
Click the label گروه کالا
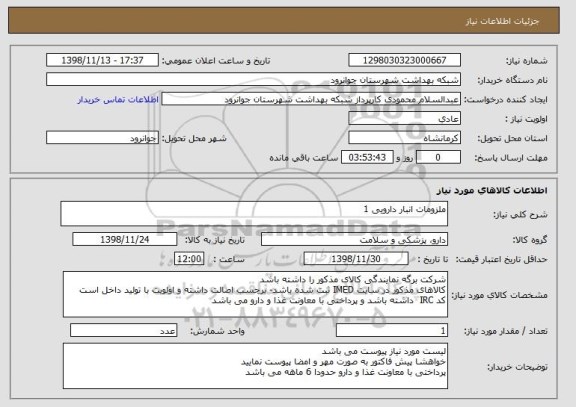(530, 240)
